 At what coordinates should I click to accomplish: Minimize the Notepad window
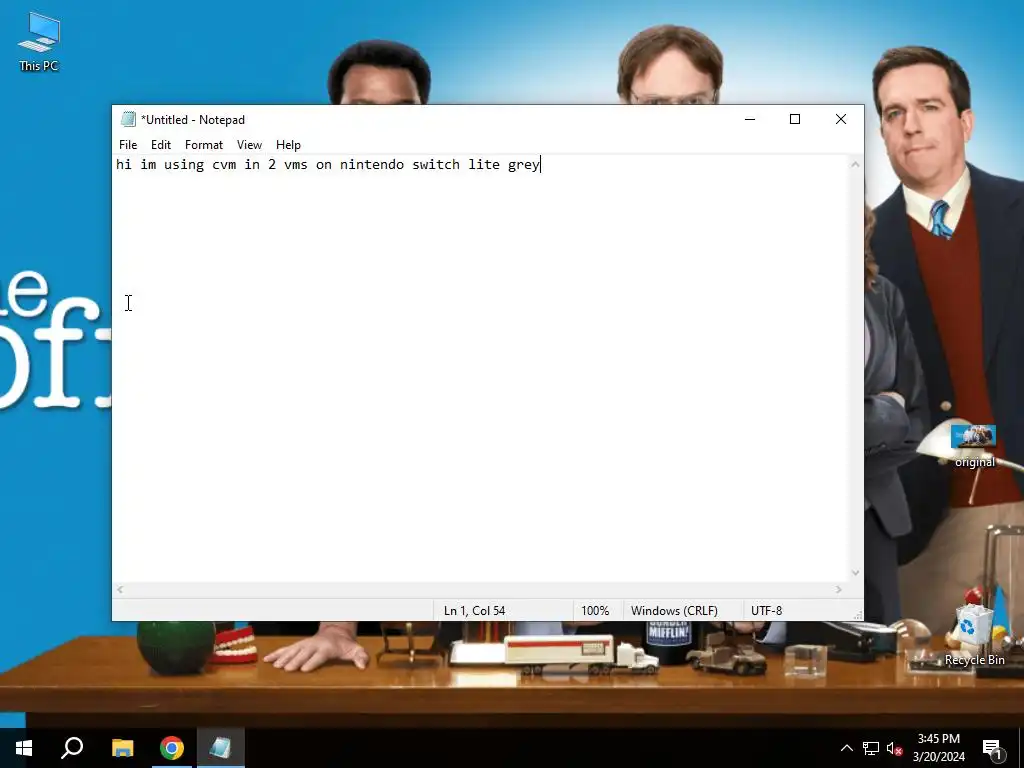point(750,120)
